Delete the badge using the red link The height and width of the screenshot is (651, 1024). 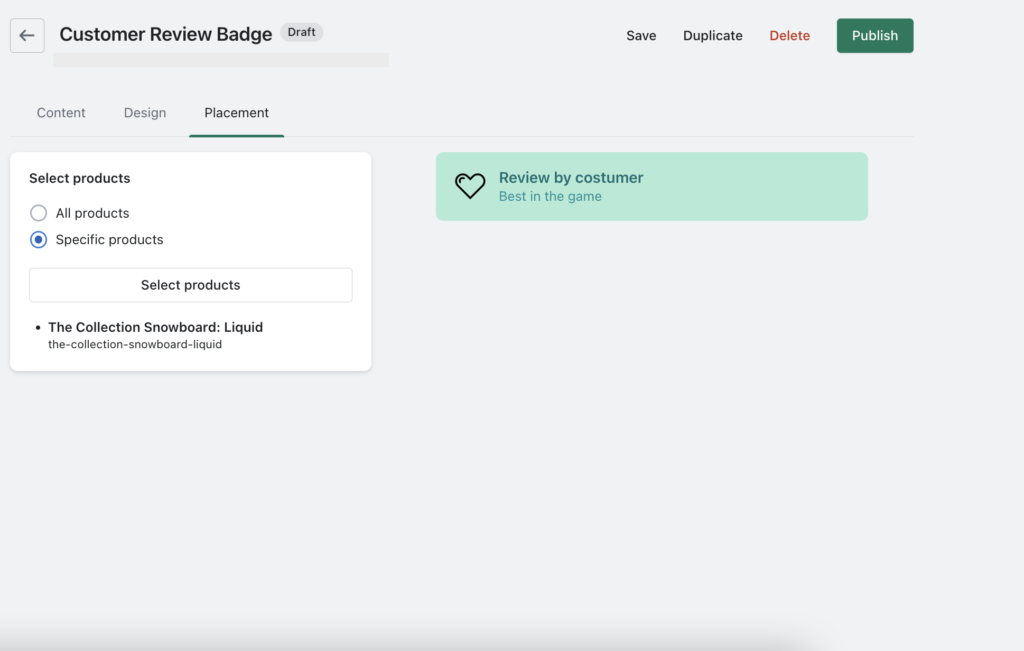(x=789, y=36)
